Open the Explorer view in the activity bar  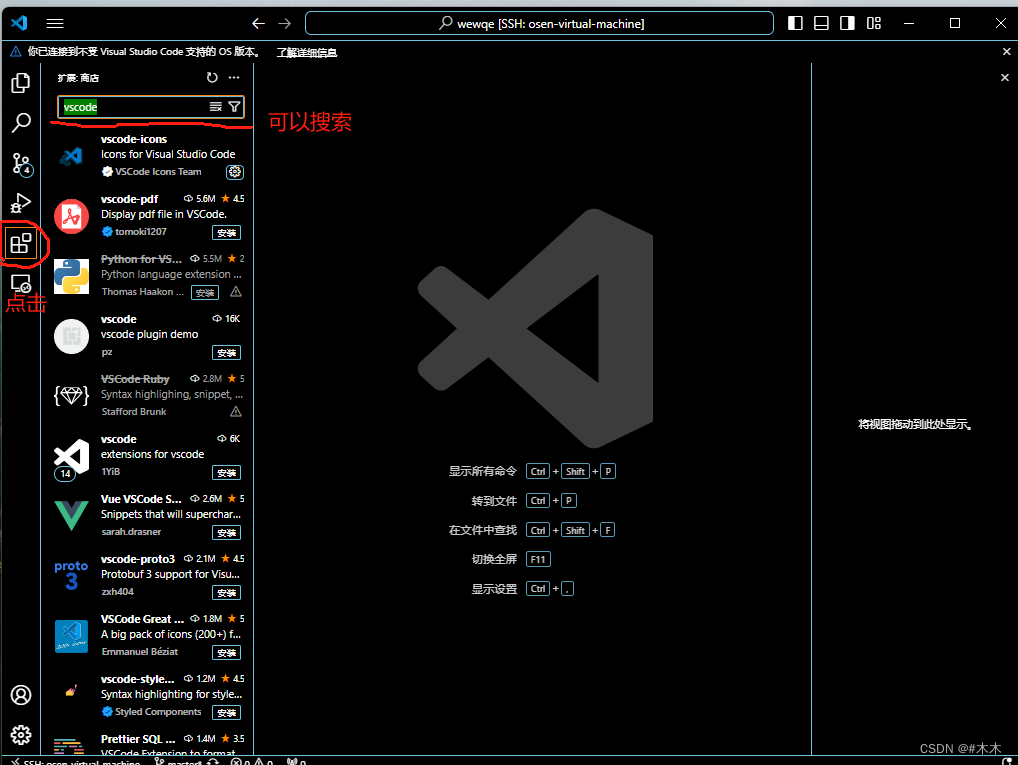(21, 82)
